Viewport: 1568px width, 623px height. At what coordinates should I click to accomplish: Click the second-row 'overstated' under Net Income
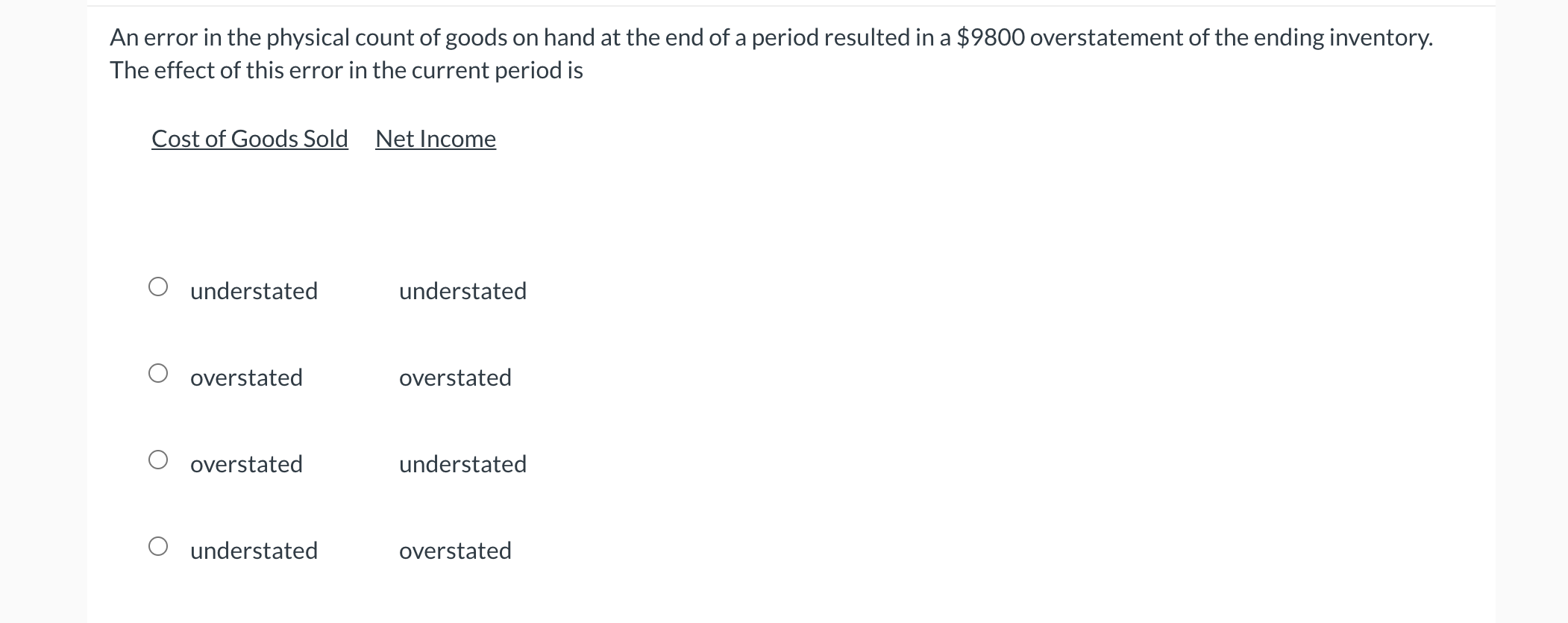click(455, 378)
